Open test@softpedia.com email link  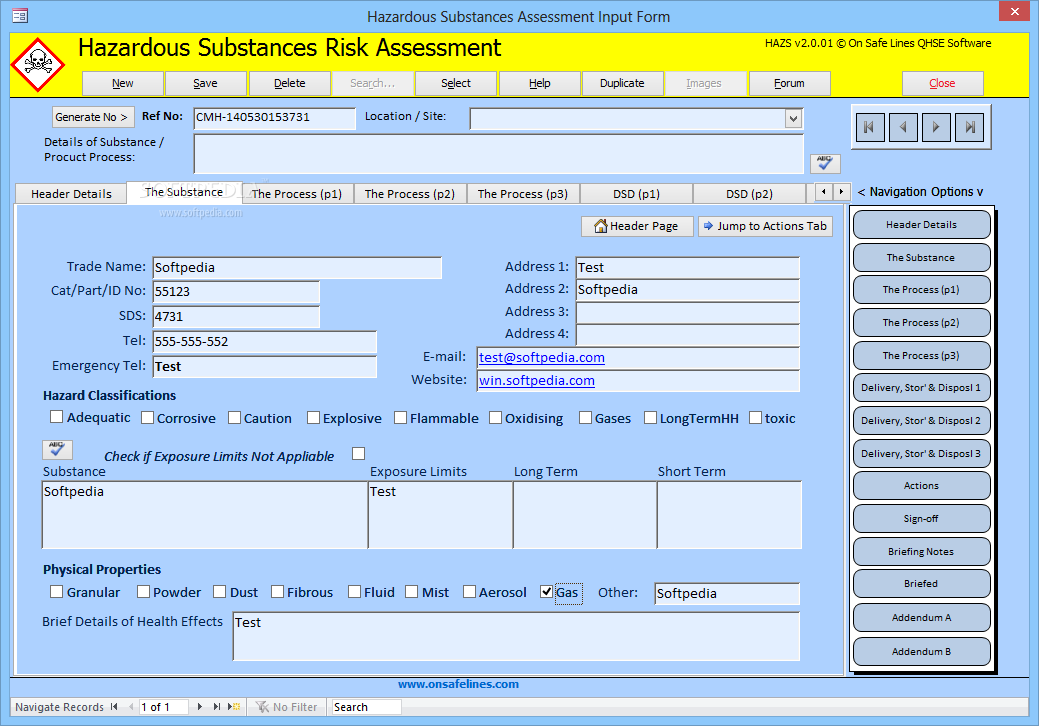541,358
